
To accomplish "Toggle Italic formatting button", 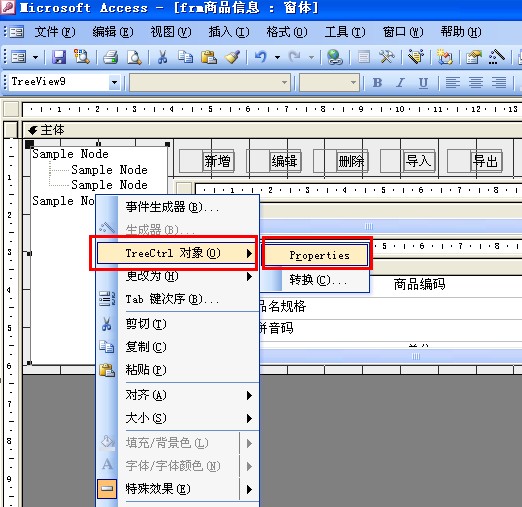I will [x=400, y=83].
